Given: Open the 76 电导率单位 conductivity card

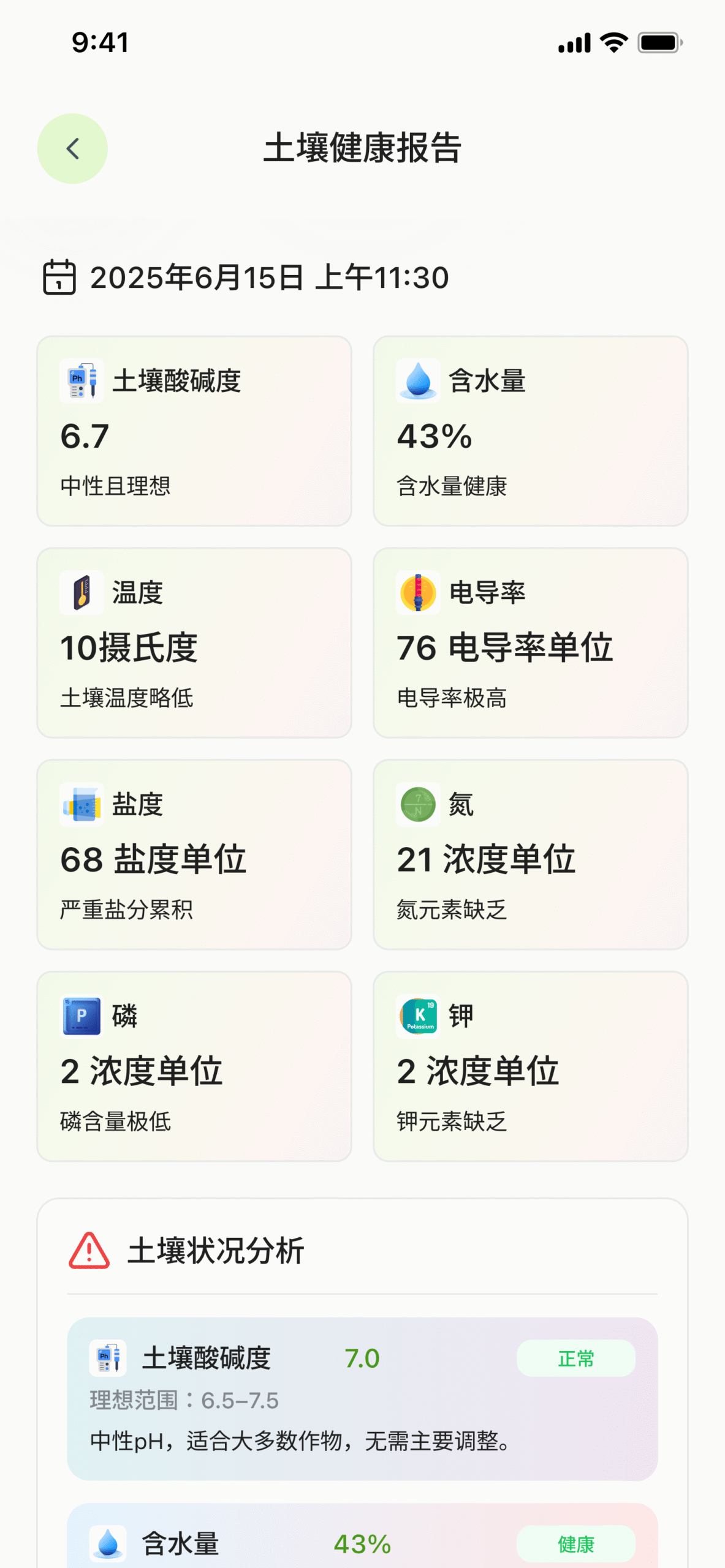Looking at the screenshot, I should pyautogui.click(x=530, y=643).
